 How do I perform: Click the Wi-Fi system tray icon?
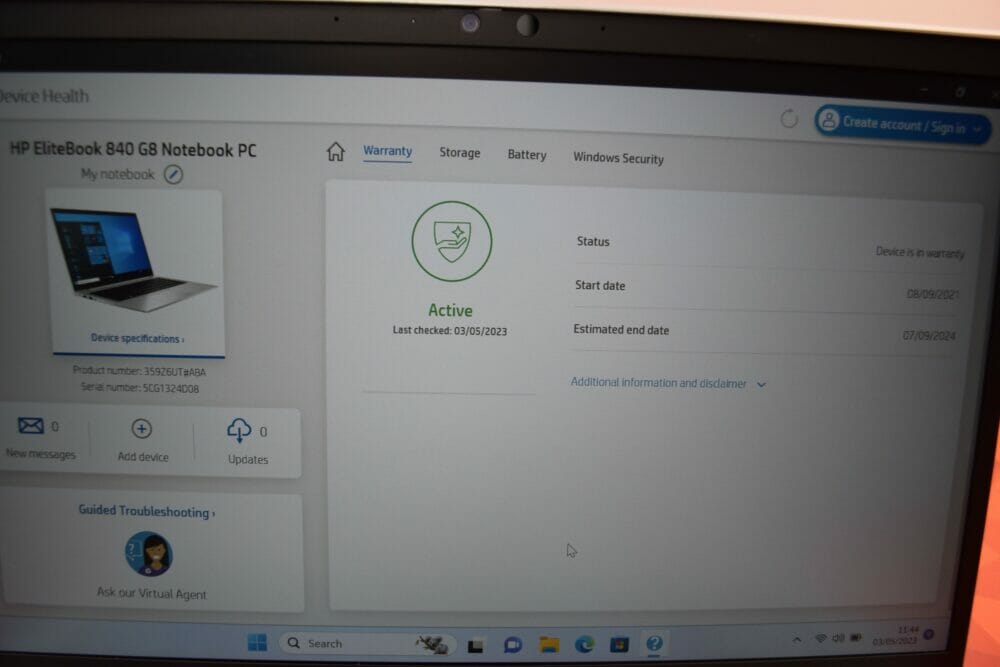pos(821,638)
